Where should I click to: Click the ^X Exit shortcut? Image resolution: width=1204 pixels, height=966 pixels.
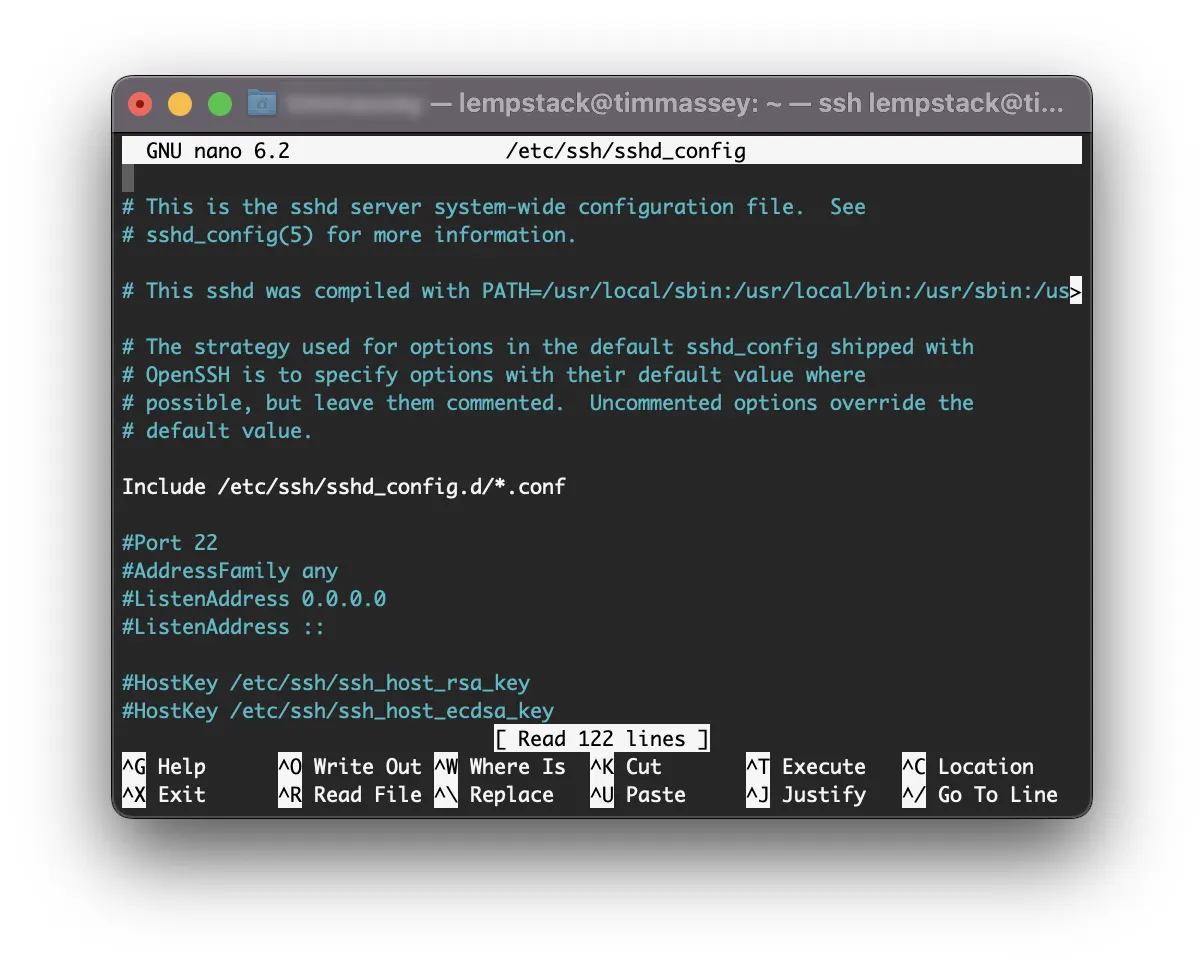click(x=164, y=795)
